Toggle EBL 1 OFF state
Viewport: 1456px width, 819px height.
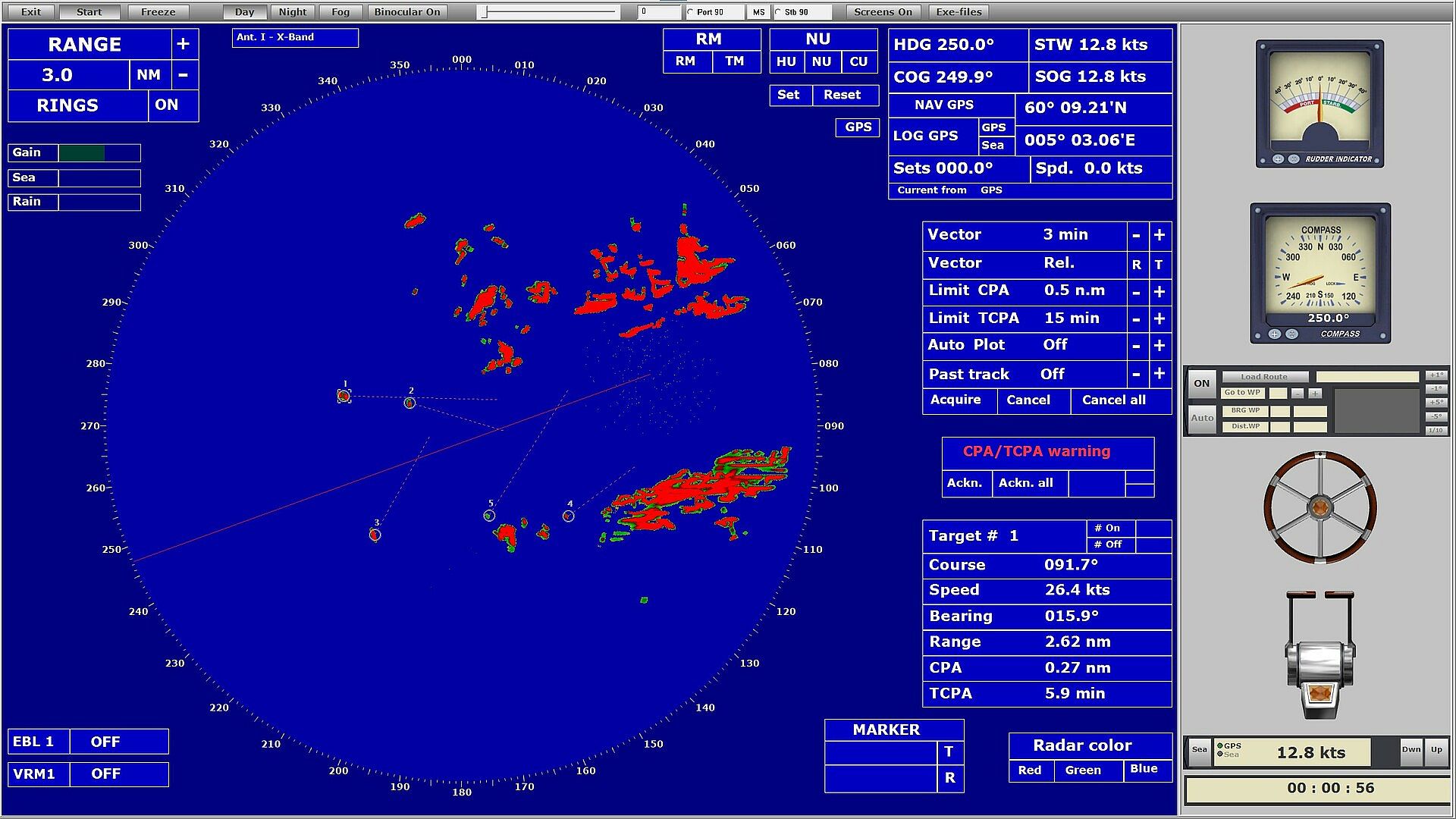105,742
